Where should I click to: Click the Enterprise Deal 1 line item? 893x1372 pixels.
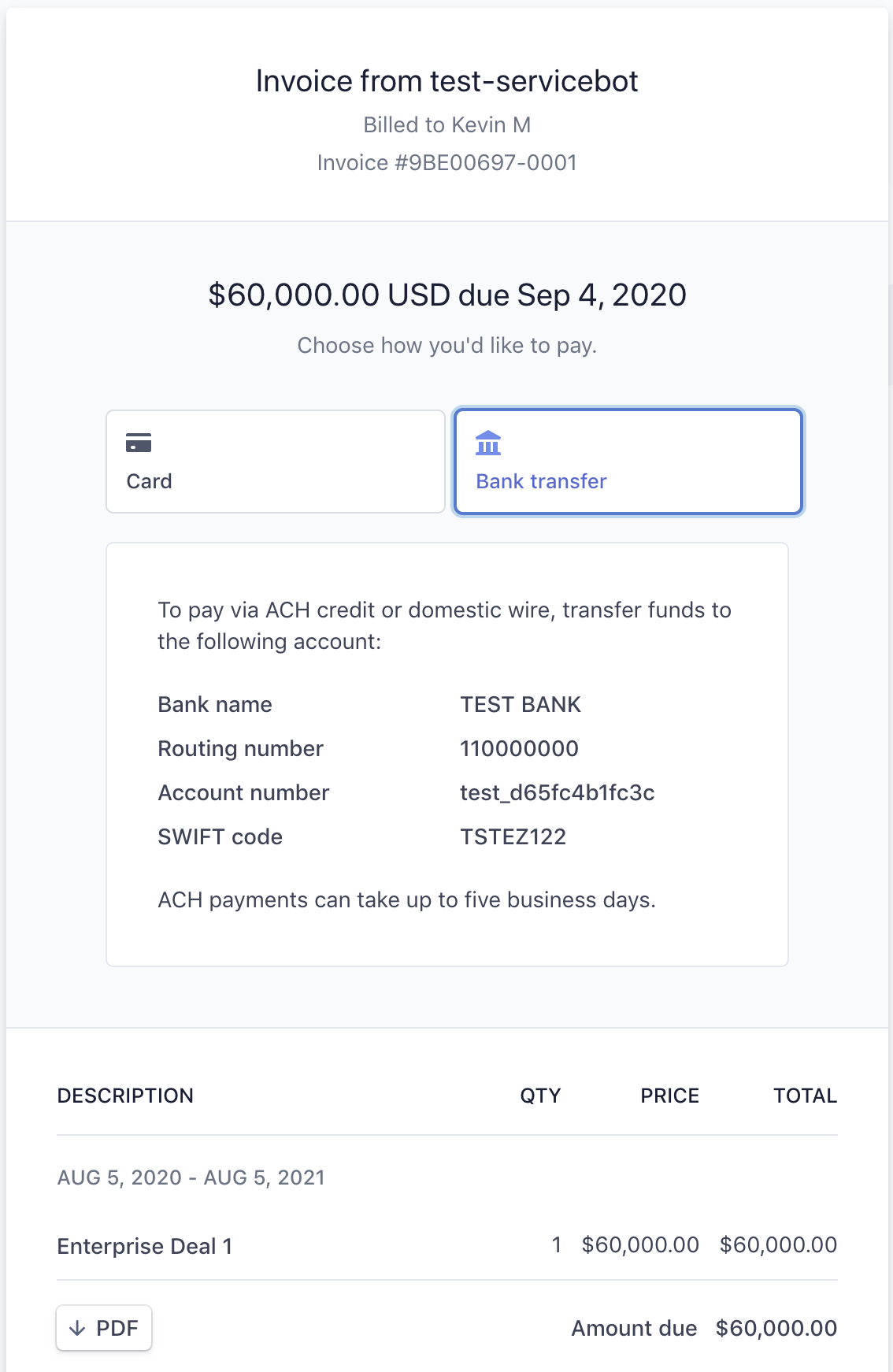point(144,1246)
